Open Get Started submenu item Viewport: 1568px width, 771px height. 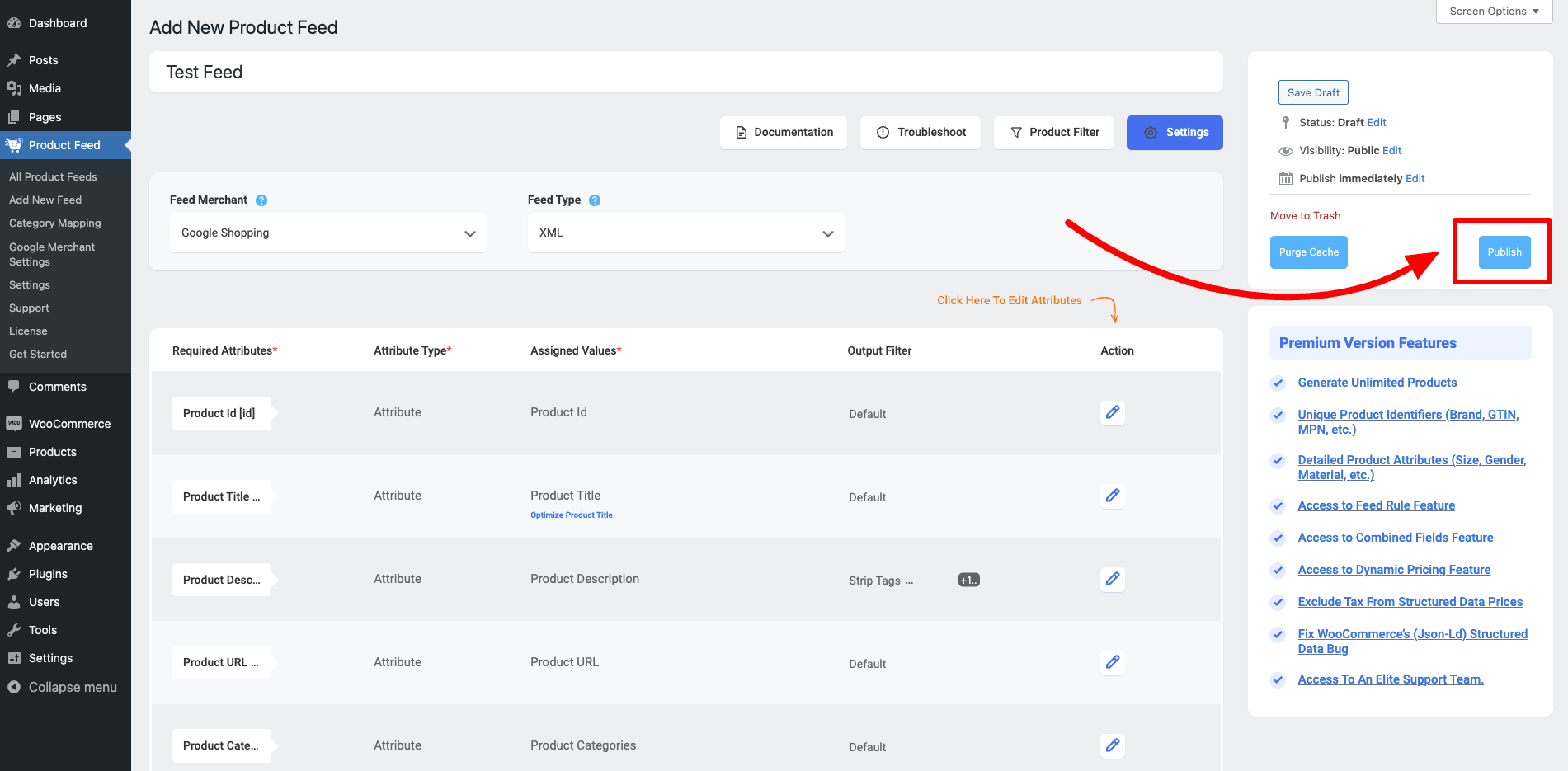(38, 354)
